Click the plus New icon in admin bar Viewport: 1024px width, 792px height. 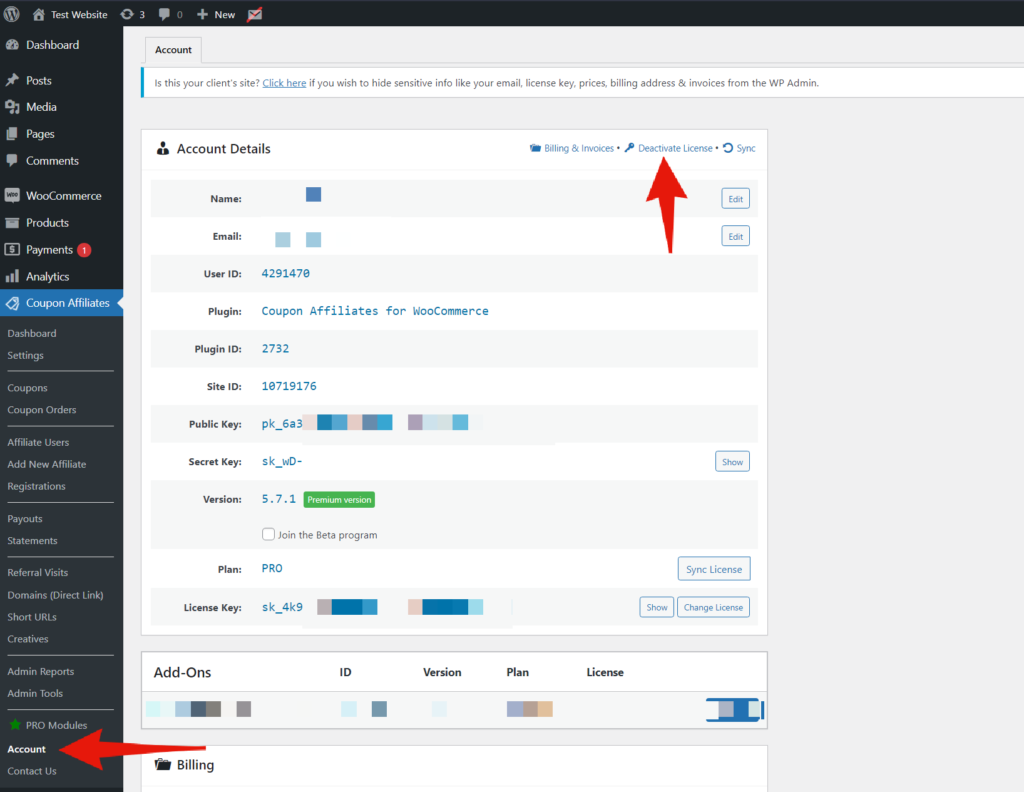(202, 14)
